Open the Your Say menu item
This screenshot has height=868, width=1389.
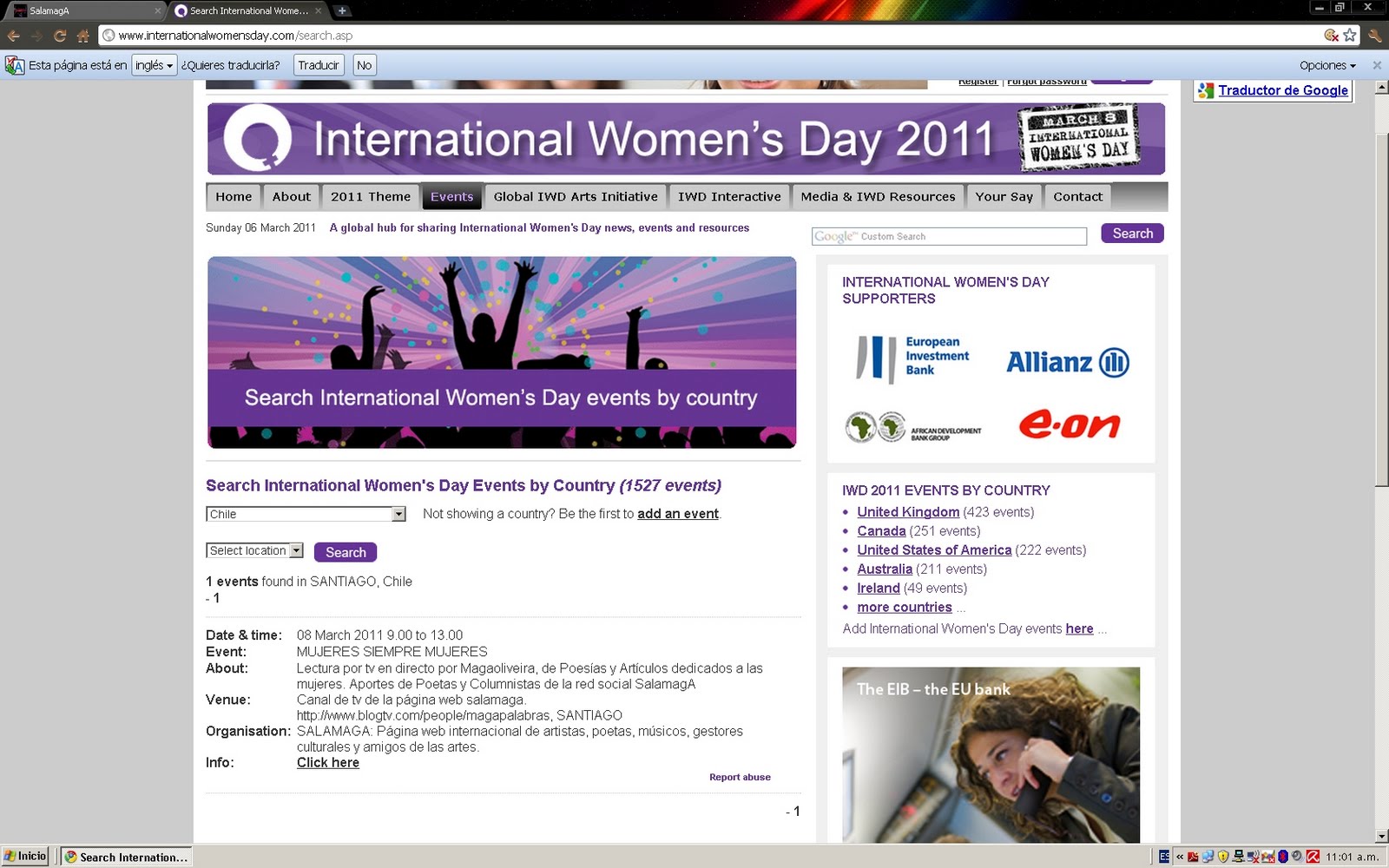click(x=1004, y=197)
